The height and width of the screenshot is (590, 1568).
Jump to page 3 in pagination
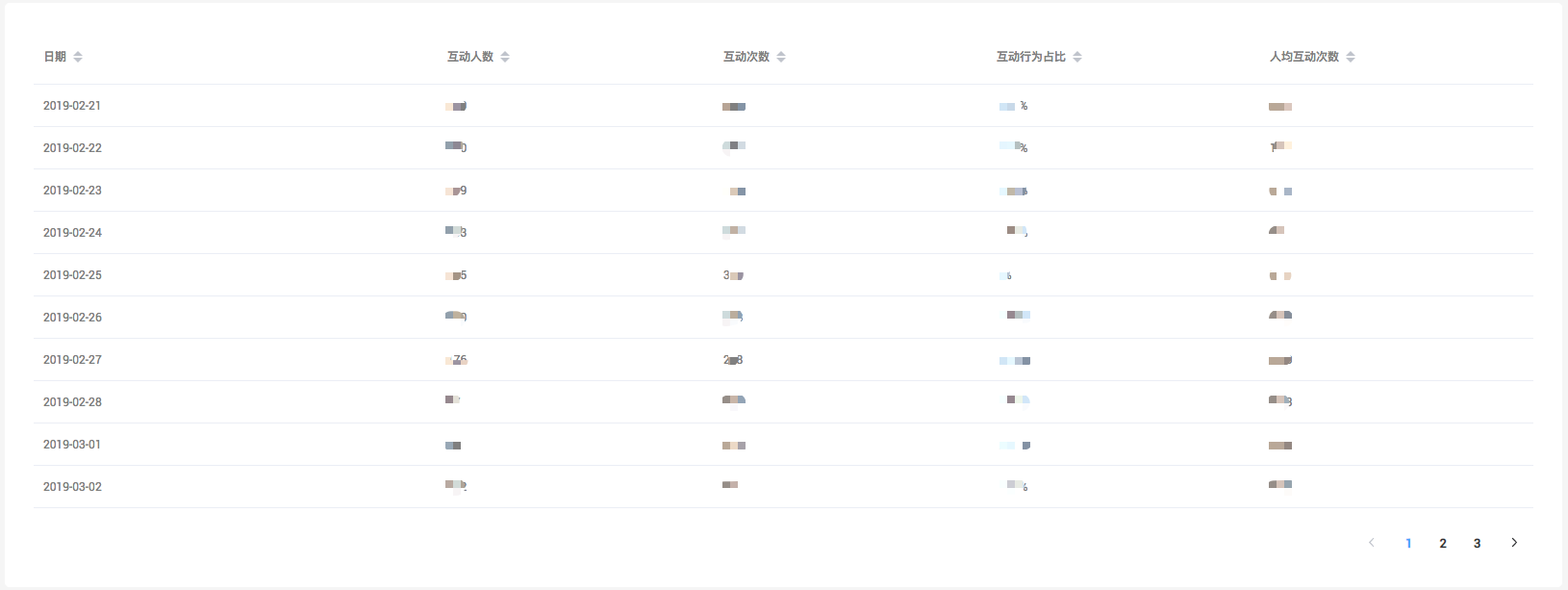tap(1478, 544)
